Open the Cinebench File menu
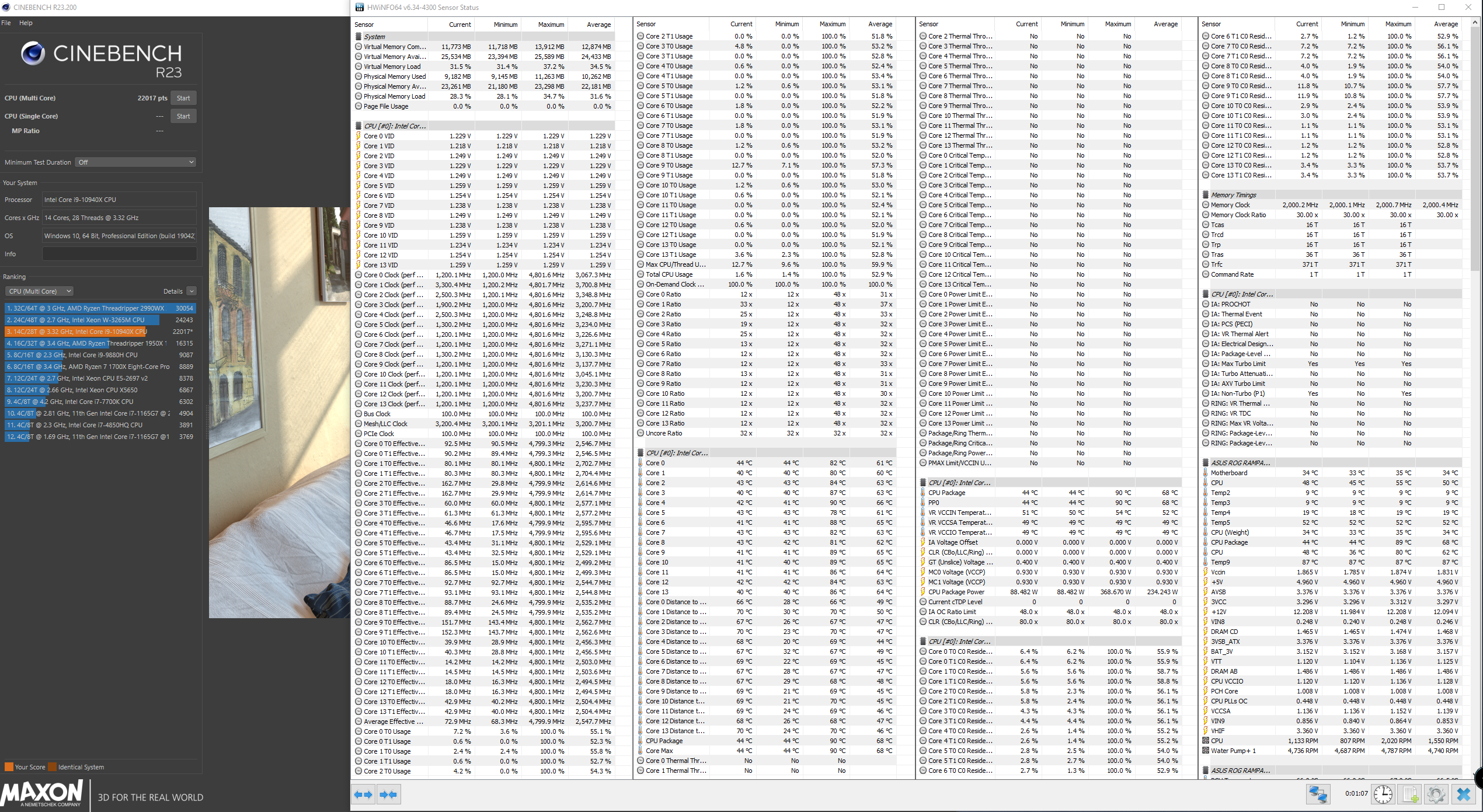The height and width of the screenshot is (812, 1483). click(6, 23)
